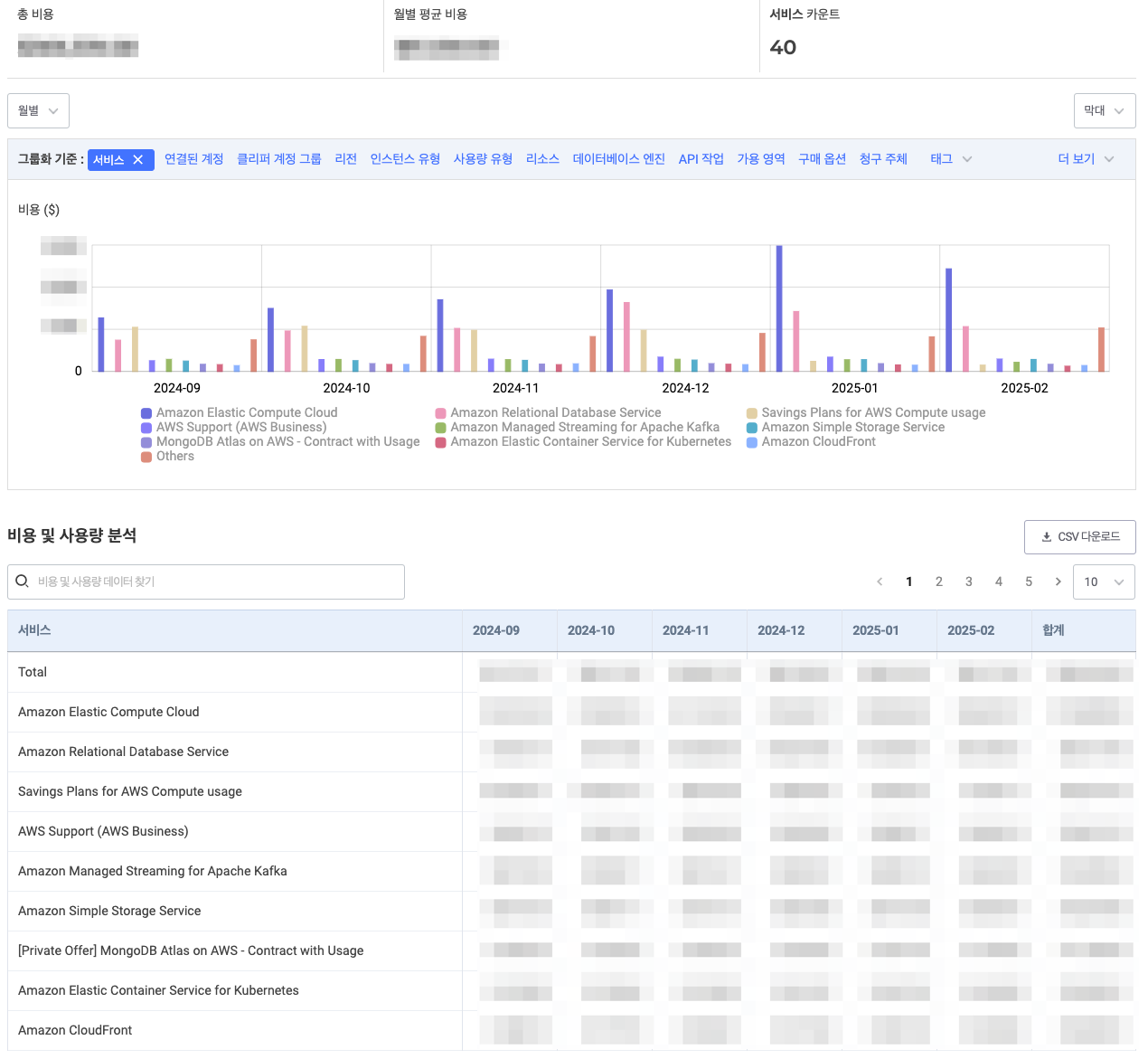Sort by the 합계 column header
This screenshot has height=1059, width=1148.
click(x=1084, y=630)
